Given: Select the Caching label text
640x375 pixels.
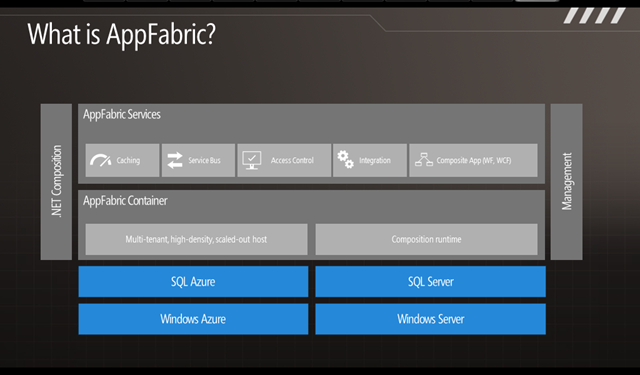Looking at the screenshot, I should coord(128,160).
